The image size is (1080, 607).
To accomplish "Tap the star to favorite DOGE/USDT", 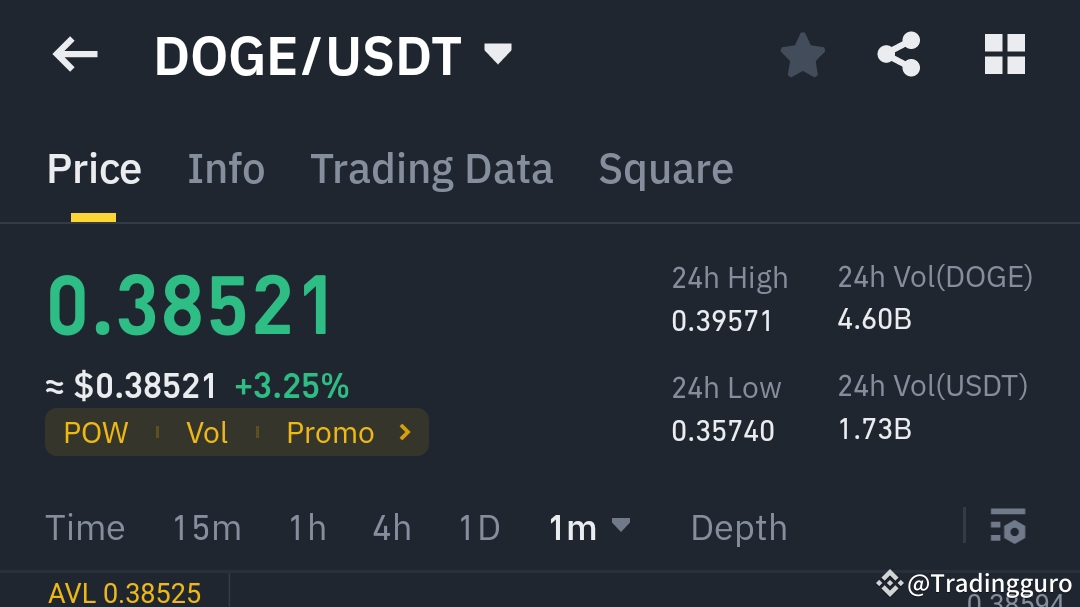I will click(x=803, y=55).
